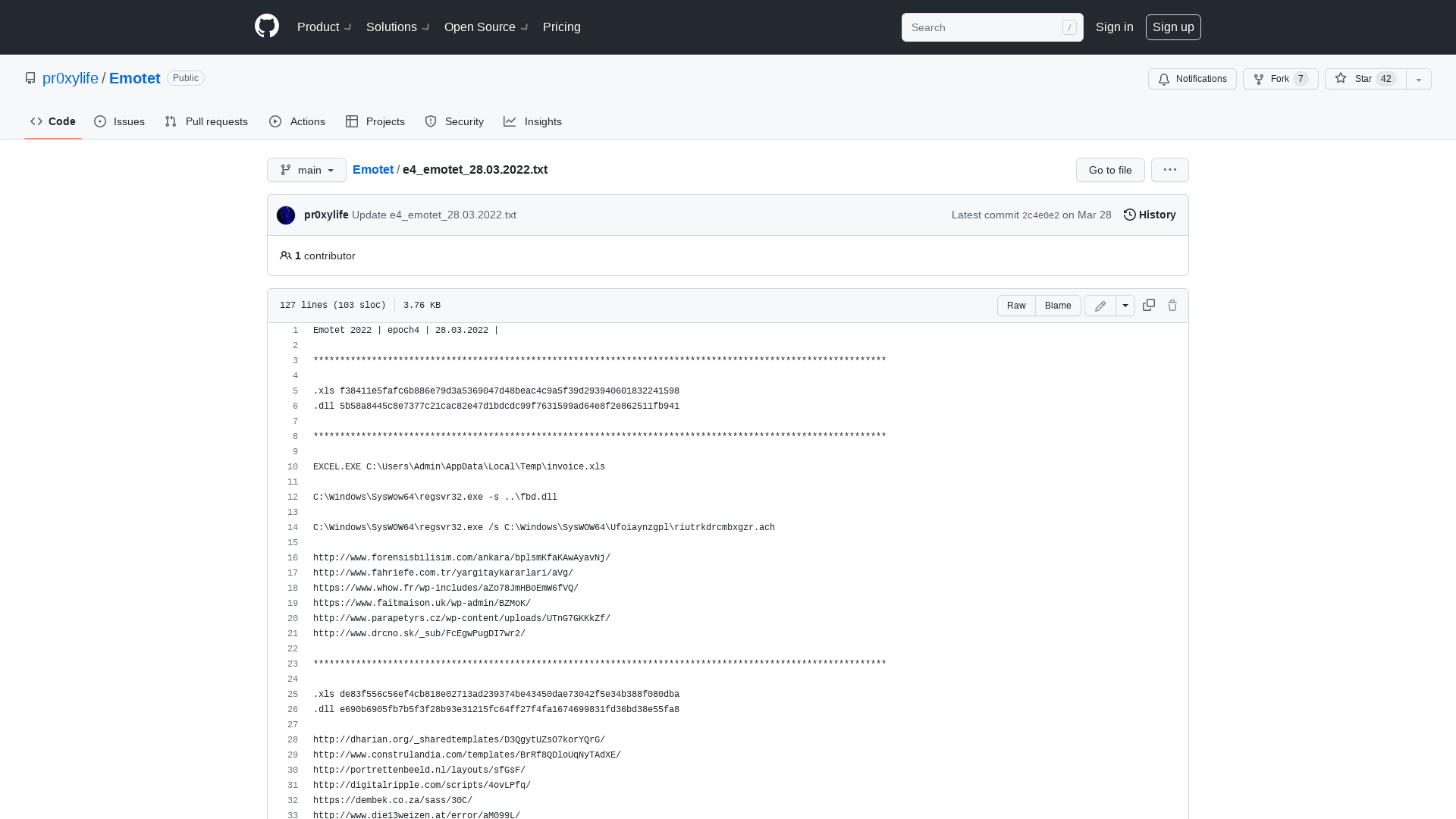Viewport: 1456px width, 819px height.
Task: Click the dharian.org URL line
Action: [459, 740]
